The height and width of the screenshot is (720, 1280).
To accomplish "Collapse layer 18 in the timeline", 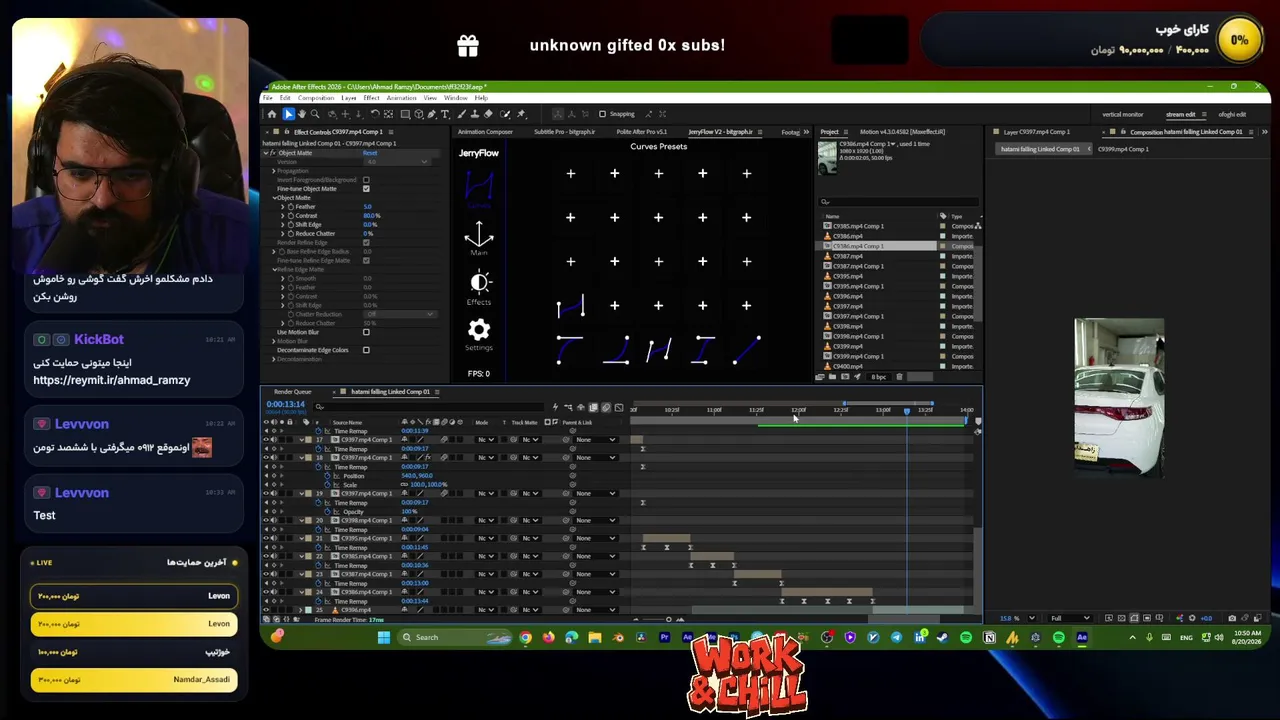I will pos(302,458).
